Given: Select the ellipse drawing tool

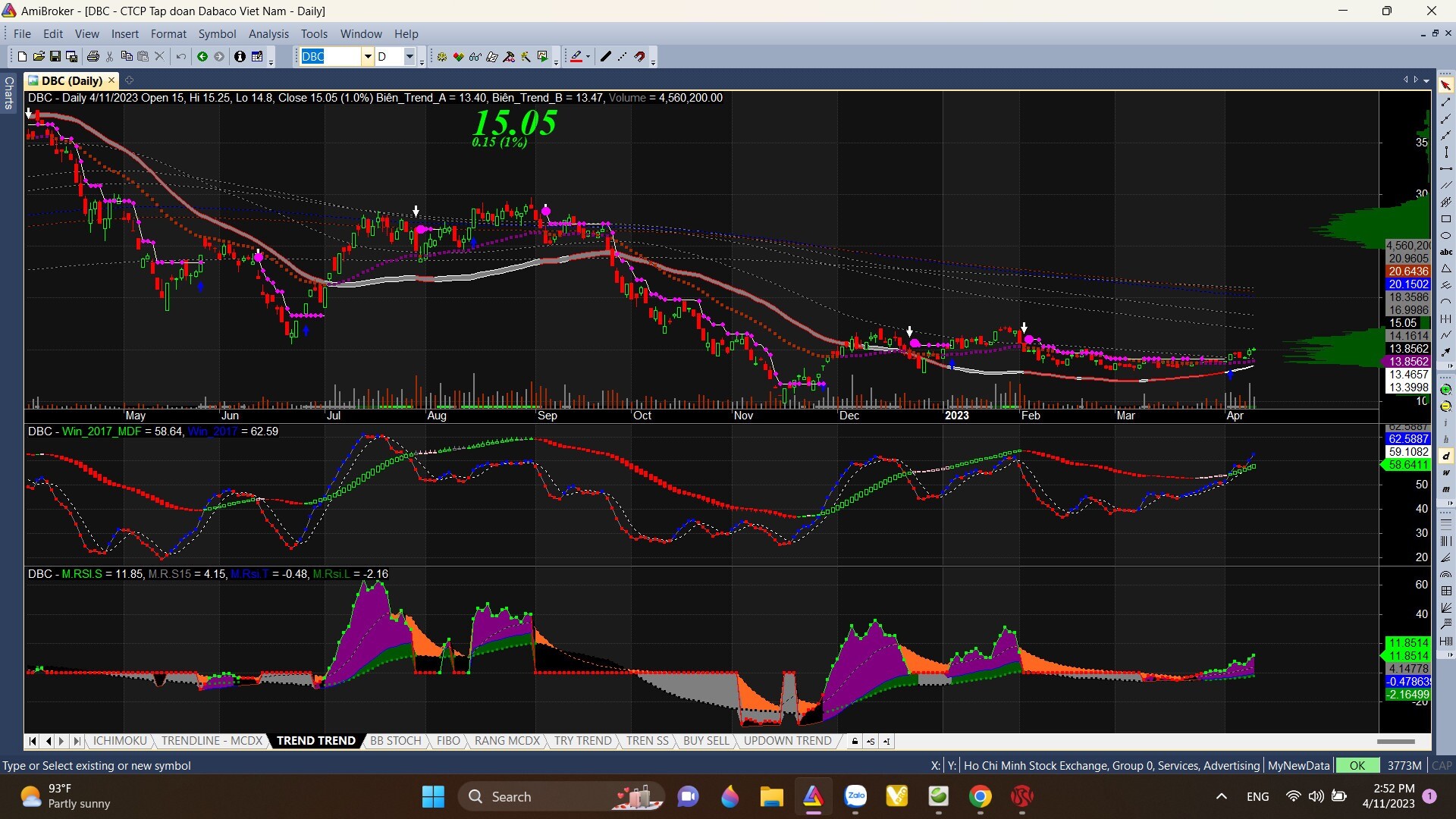Looking at the screenshot, I should (1445, 235).
